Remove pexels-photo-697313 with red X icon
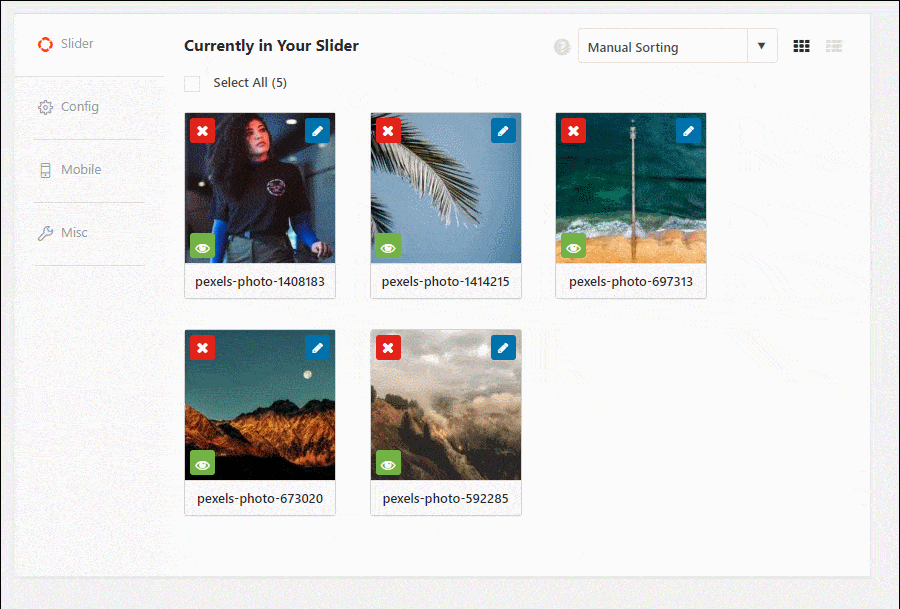 [x=573, y=131]
